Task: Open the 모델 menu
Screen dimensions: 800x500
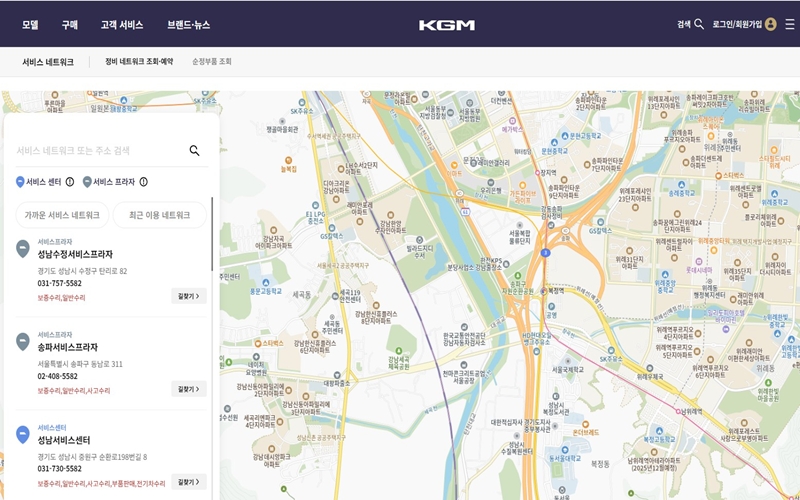Action: tap(30, 24)
